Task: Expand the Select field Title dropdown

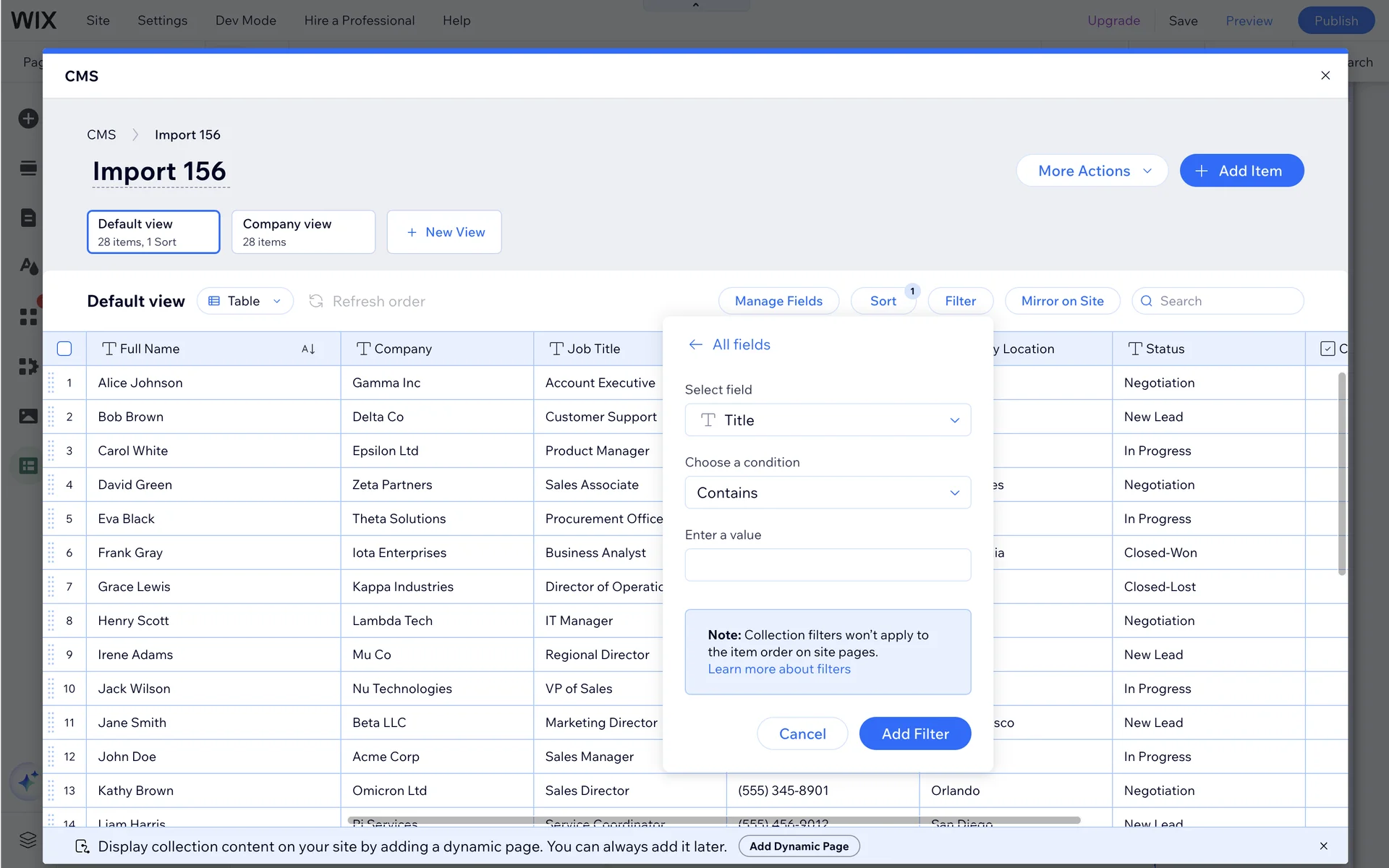Action: [828, 420]
